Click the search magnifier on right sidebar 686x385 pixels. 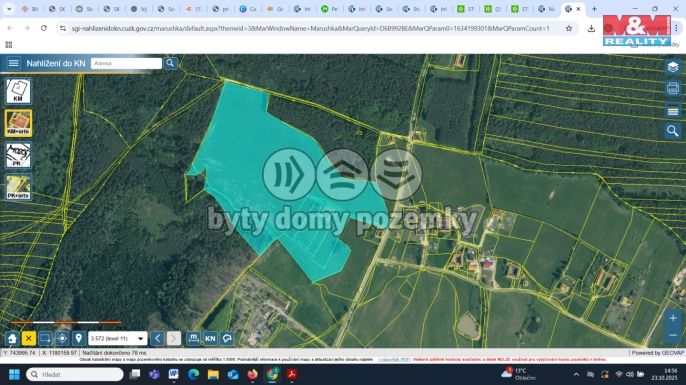click(x=672, y=131)
